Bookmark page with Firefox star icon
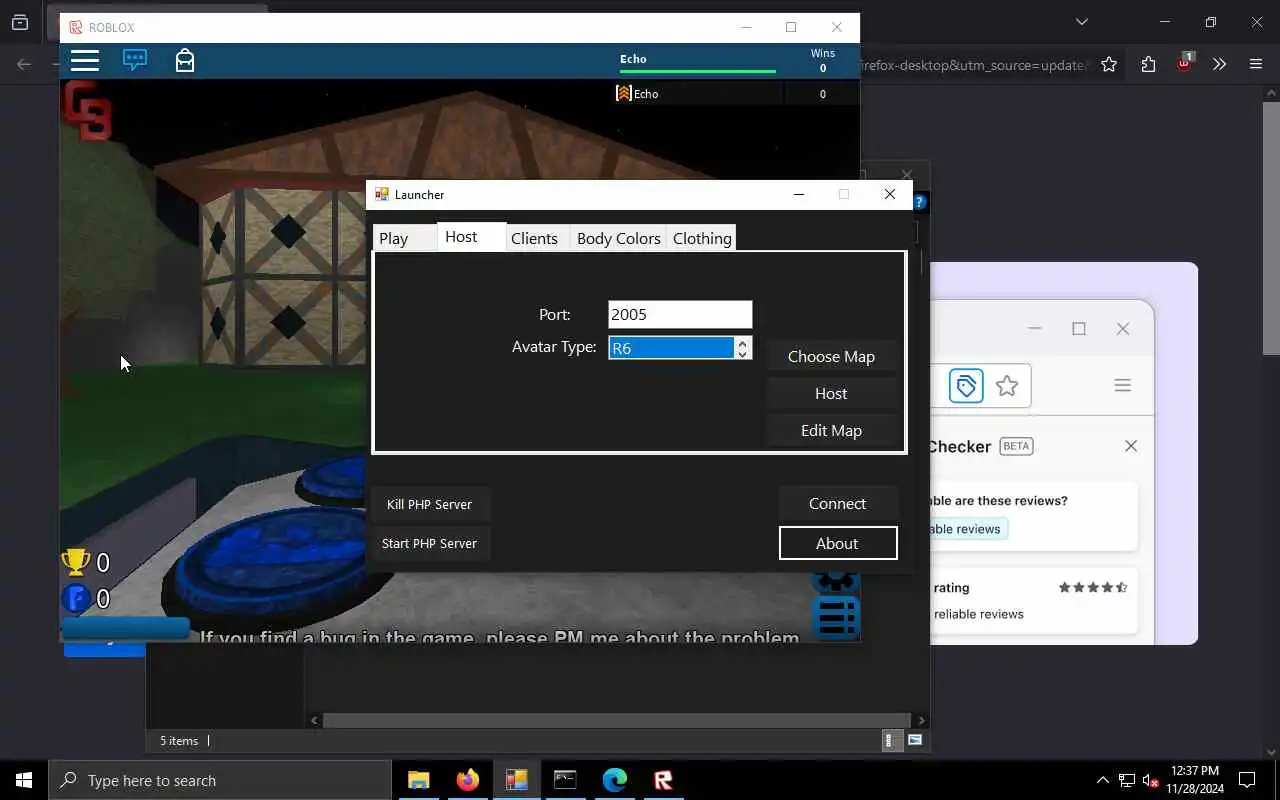This screenshot has width=1280, height=800. [1109, 64]
